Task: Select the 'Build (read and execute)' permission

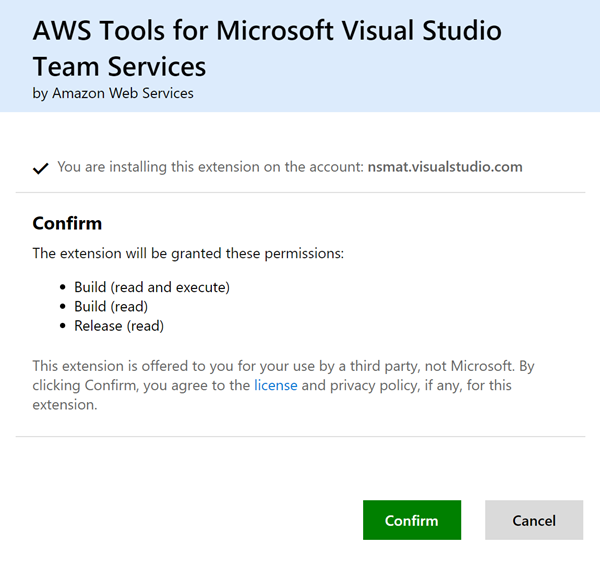Action: click(x=152, y=287)
